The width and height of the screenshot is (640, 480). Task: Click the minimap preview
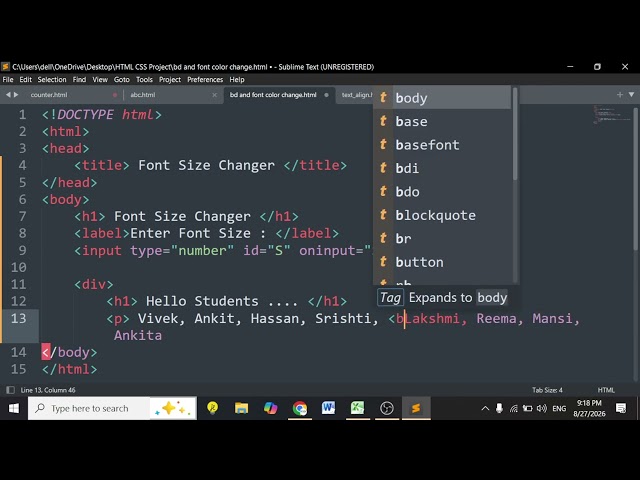[x=612, y=114]
